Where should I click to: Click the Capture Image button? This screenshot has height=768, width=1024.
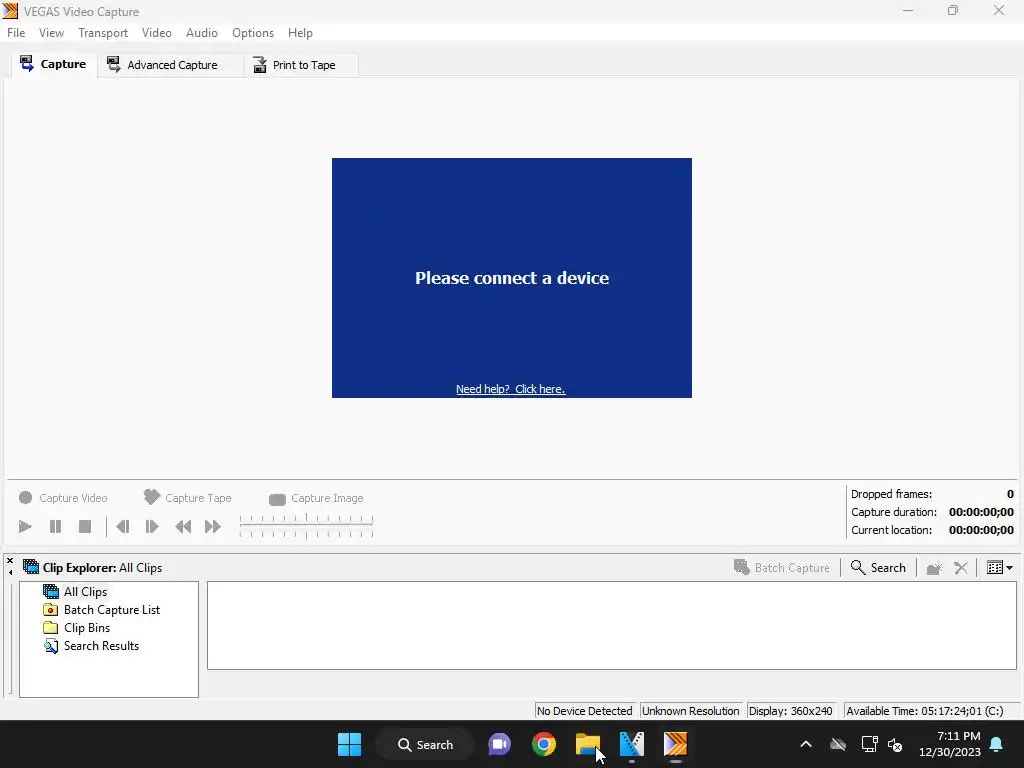tap(316, 498)
